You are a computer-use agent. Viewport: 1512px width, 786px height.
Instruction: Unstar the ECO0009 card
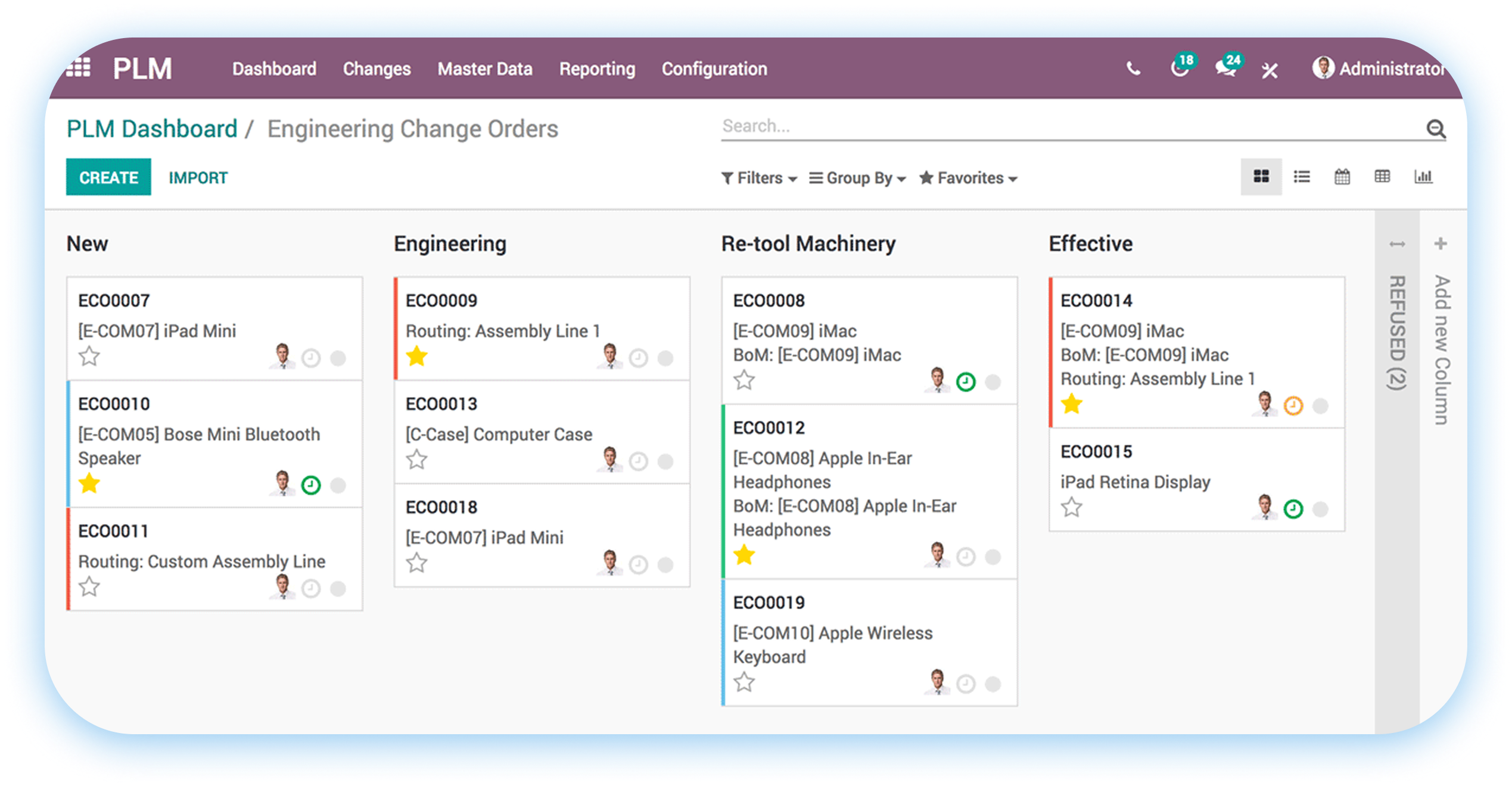coord(417,357)
